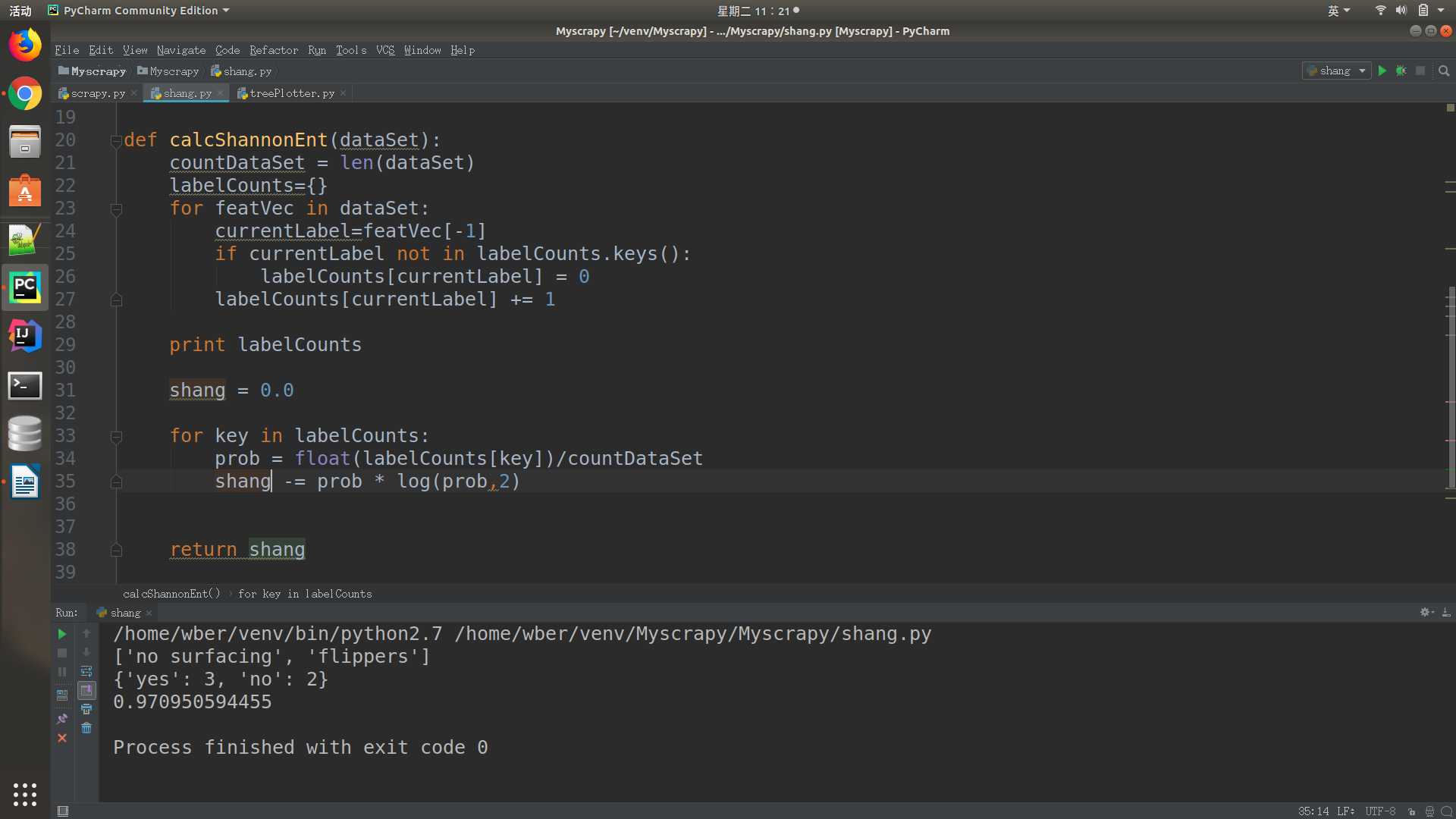Open the View menu
The width and height of the screenshot is (1456, 819).
click(x=135, y=50)
